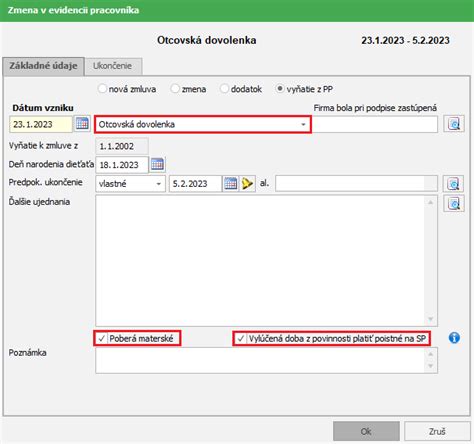Confirm with the Ok button

pos(366,431)
